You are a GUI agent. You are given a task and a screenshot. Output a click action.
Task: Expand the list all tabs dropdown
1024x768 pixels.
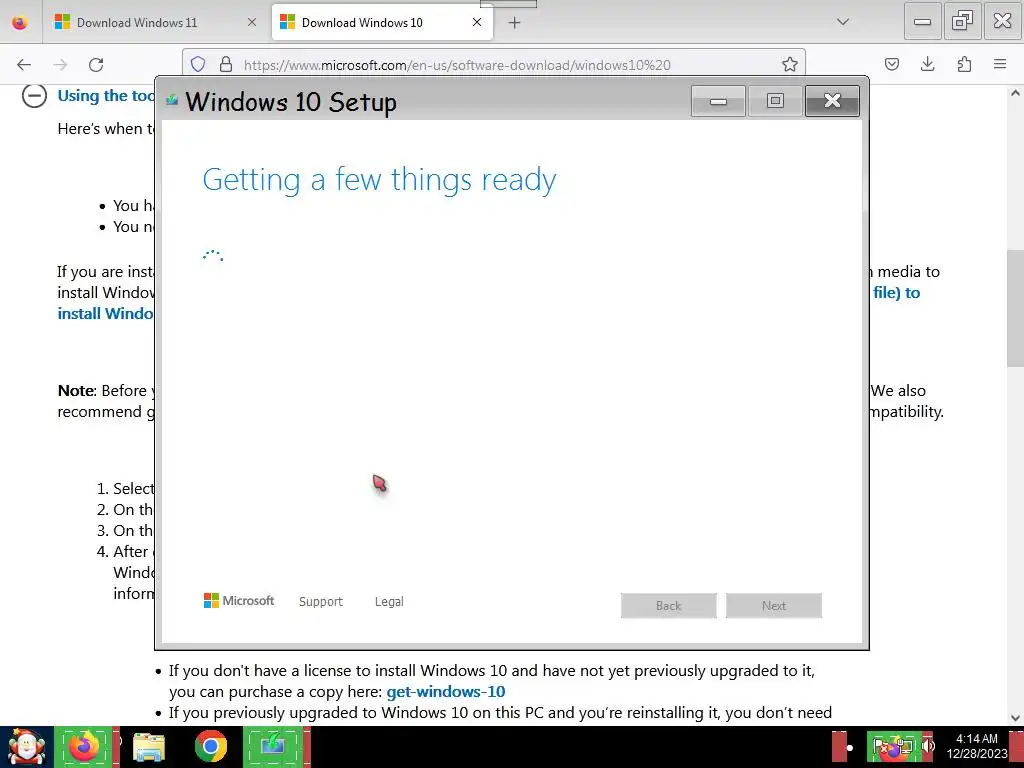843,22
